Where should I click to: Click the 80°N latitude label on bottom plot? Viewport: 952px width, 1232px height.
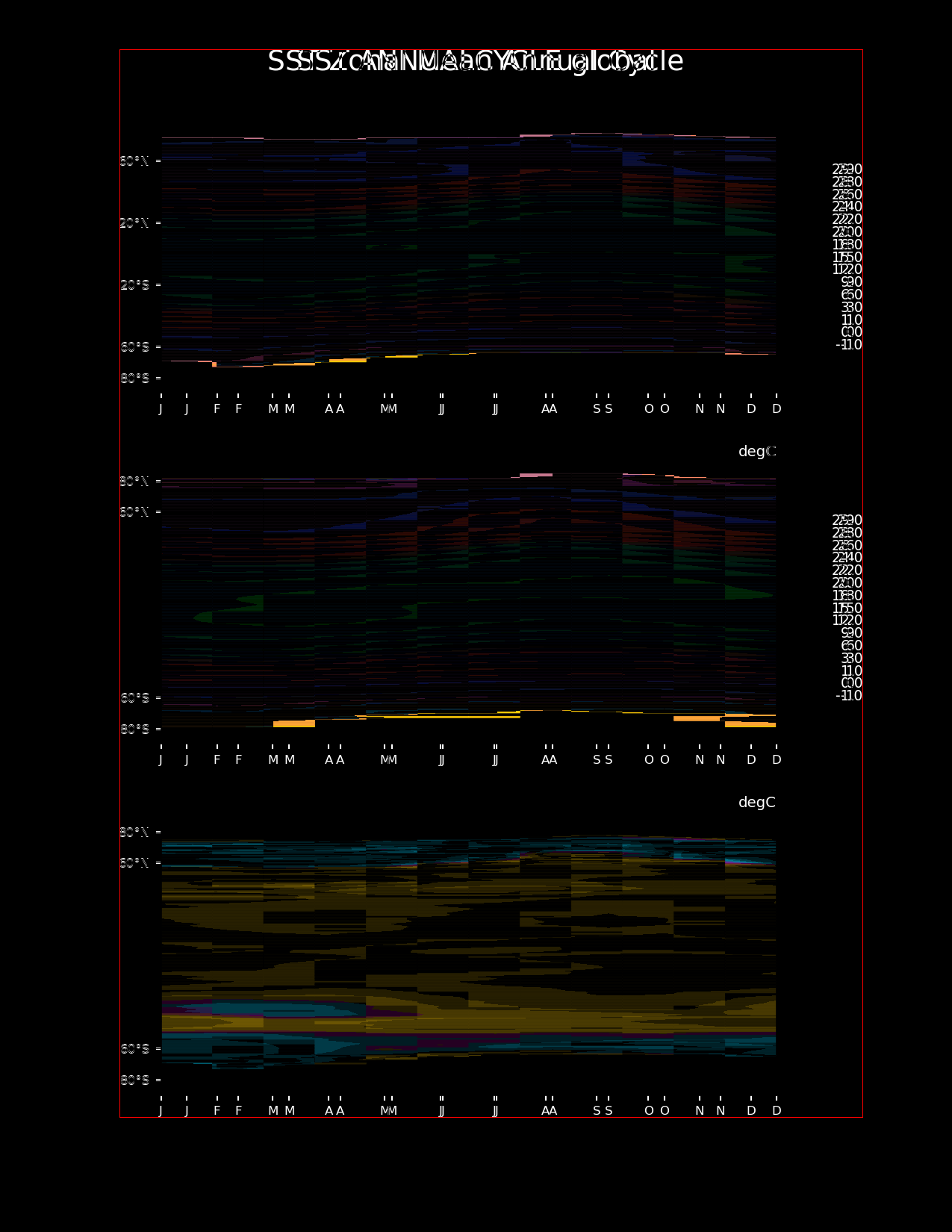tap(134, 833)
